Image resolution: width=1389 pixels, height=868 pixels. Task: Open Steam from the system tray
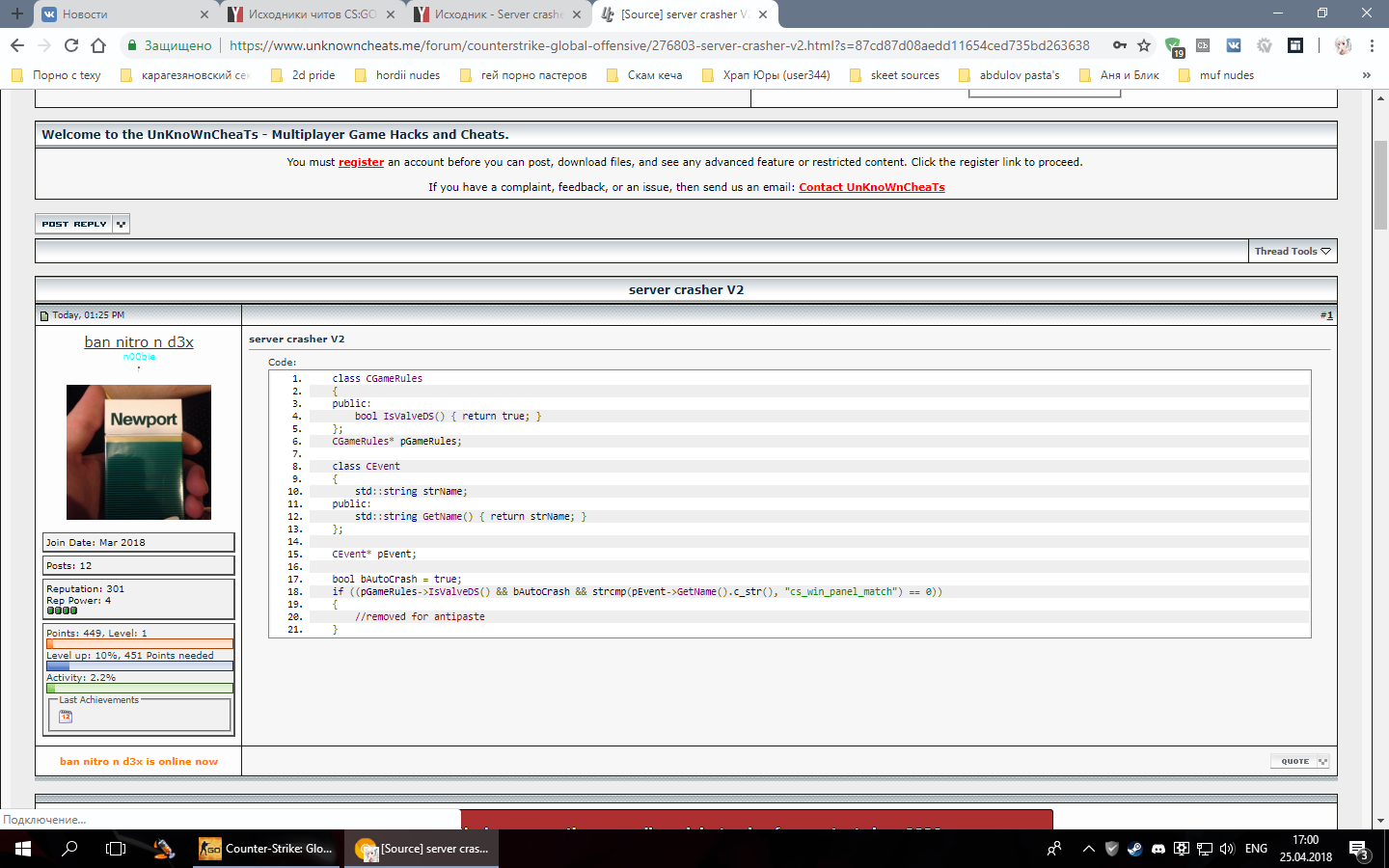point(1134,849)
